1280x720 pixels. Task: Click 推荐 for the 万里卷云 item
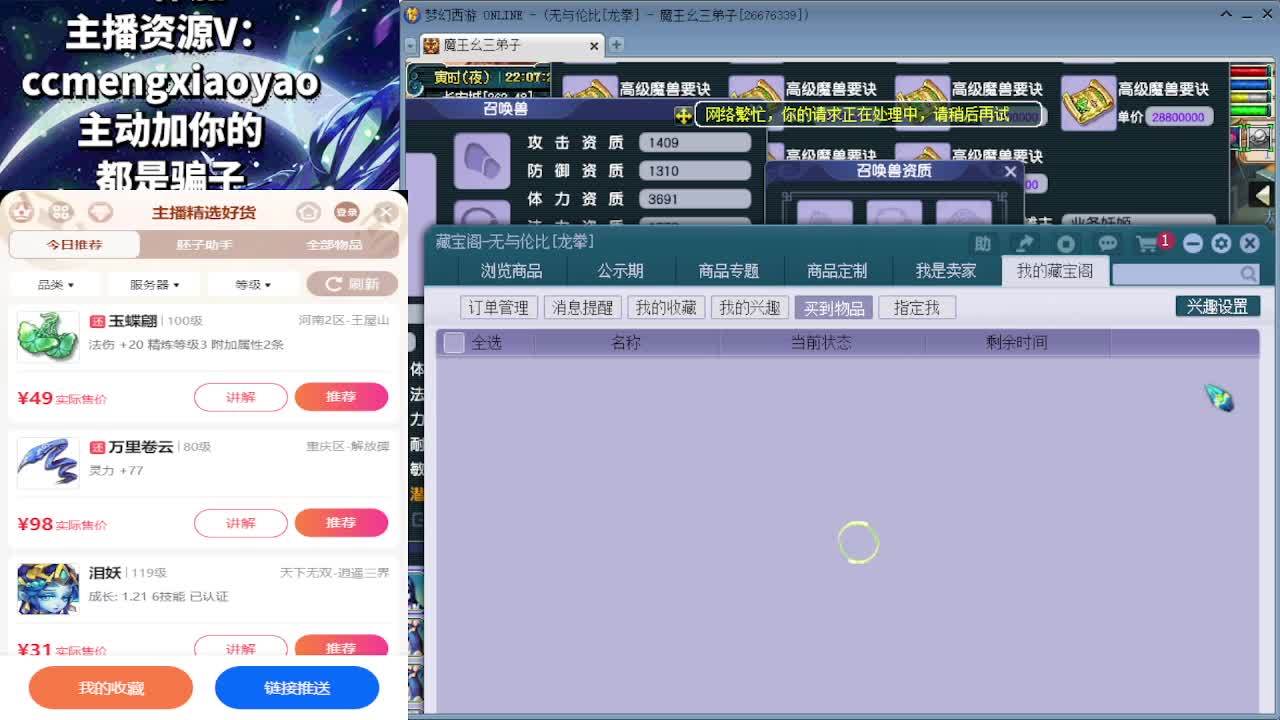click(341, 523)
